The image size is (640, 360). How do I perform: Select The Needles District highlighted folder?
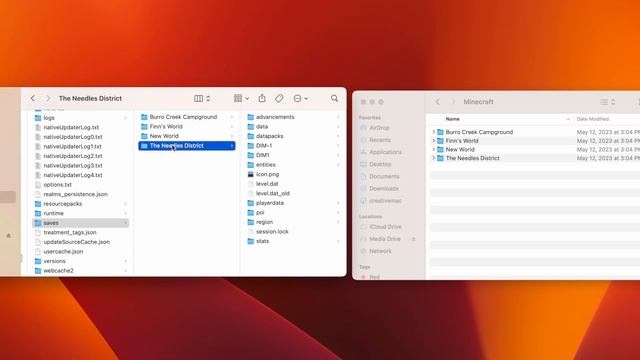(x=187, y=146)
